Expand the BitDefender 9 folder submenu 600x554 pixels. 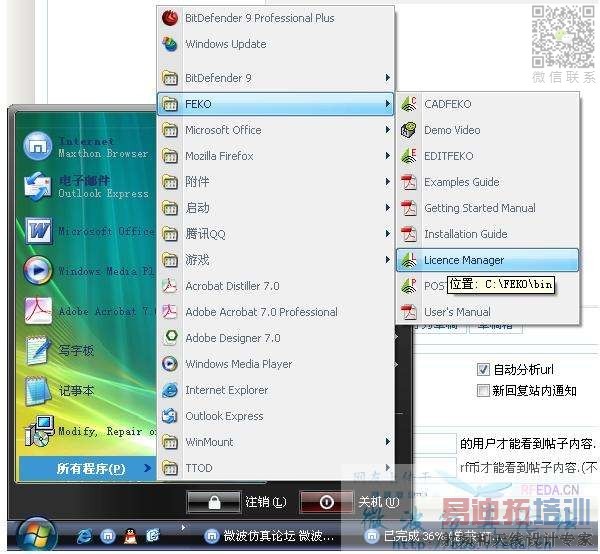coord(276,78)
